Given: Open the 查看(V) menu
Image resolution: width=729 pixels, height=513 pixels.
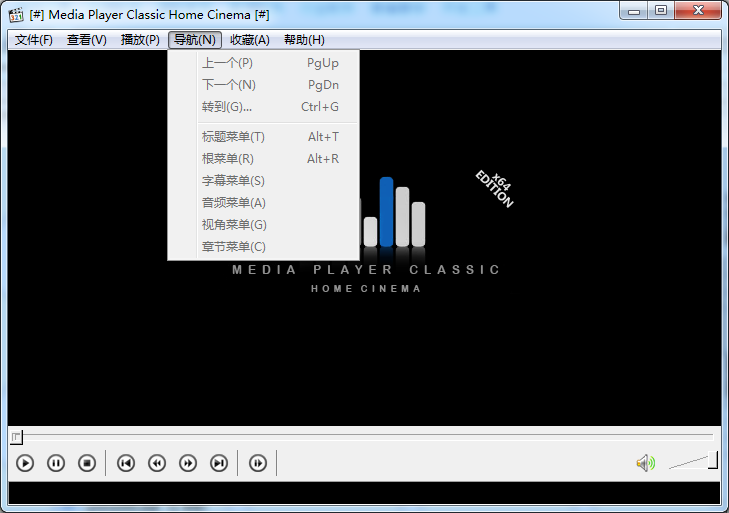Looking at the screenshot, I should [x=87, y=40].
